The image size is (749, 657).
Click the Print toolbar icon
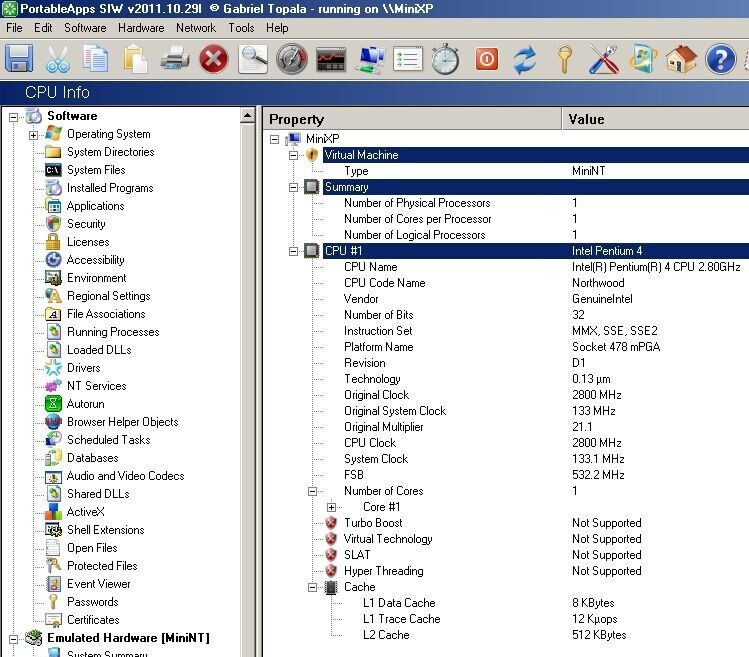pos(174,59)
